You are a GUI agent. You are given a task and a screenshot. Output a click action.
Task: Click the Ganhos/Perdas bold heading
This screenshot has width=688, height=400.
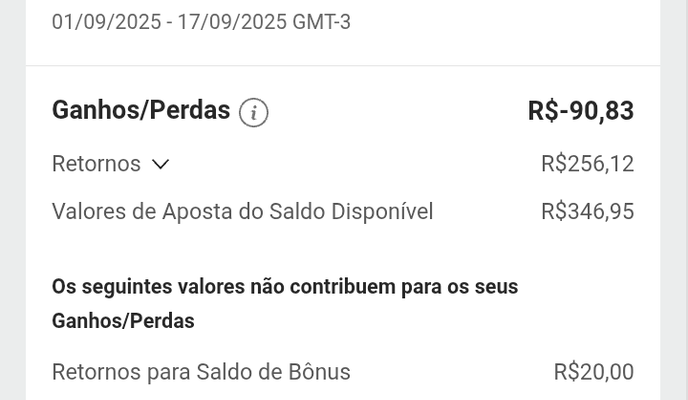coord(141,110)
